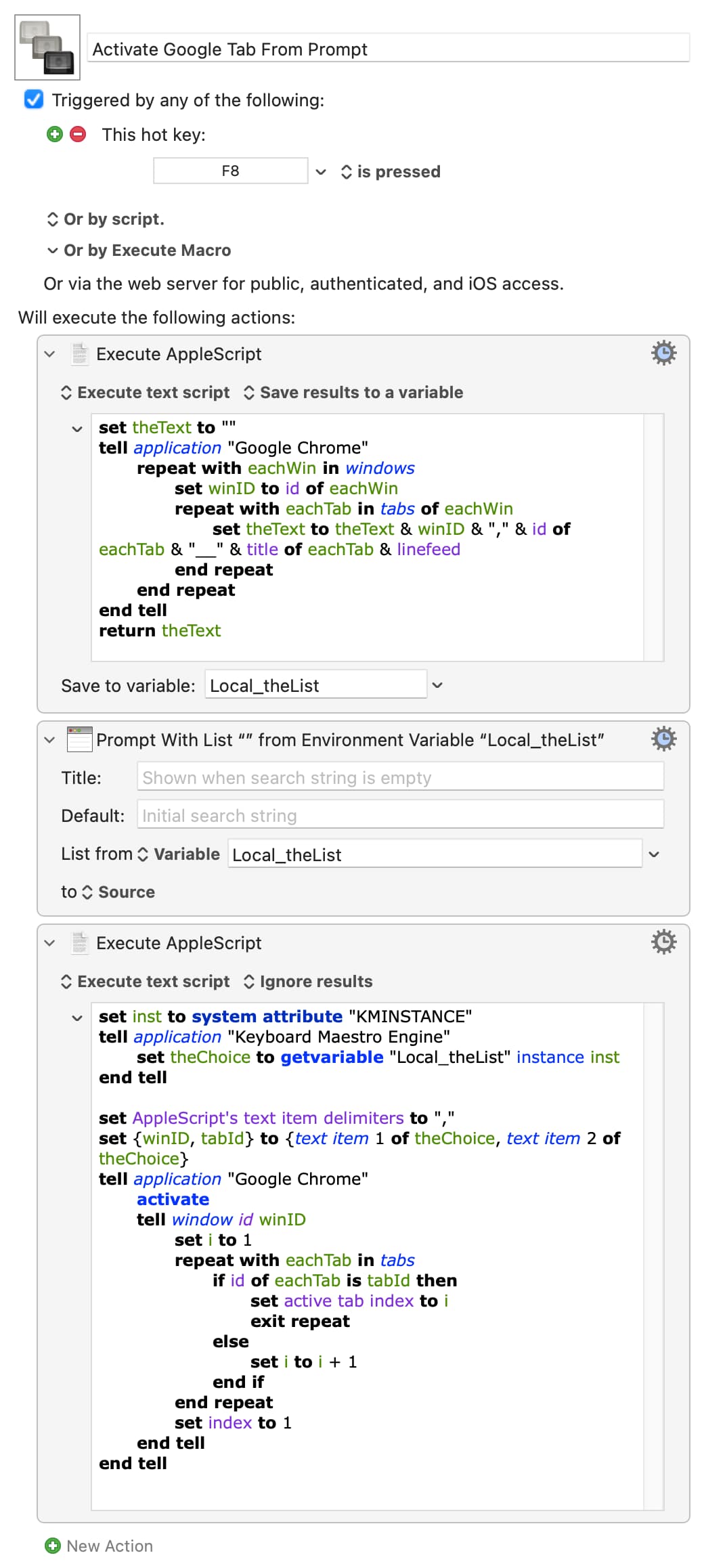The height and width of the screenshot is (1568, 704).
Task: Open the 'Save results to a variable' menu
Action: (353, 393)
